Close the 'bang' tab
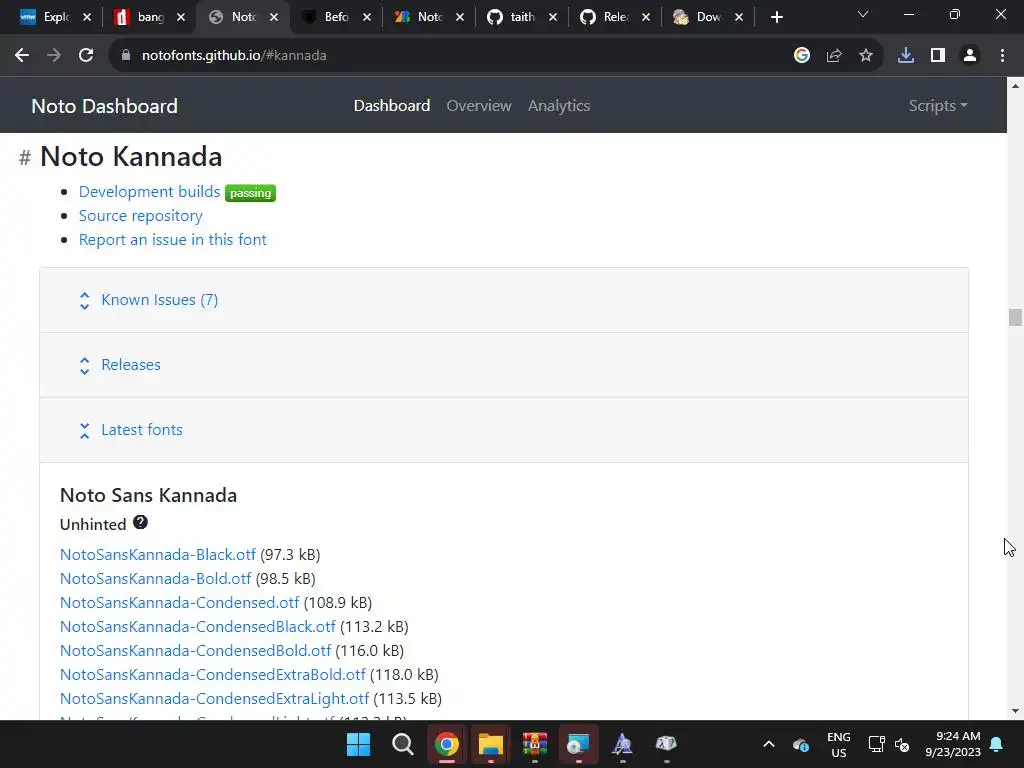Viewport: 1024px width, 768px height. point(181,18)
